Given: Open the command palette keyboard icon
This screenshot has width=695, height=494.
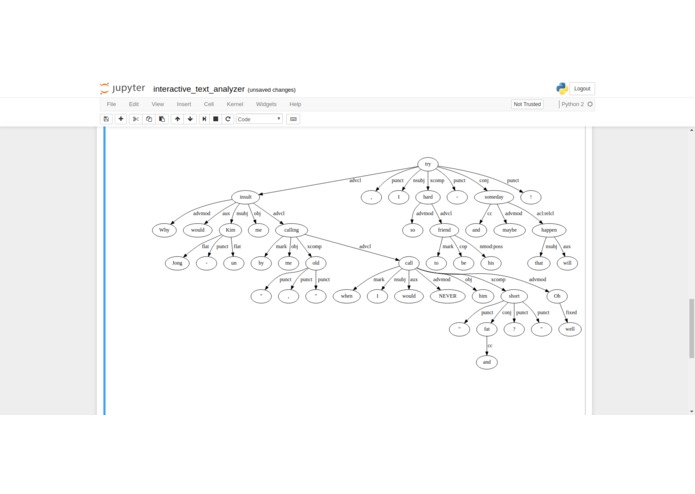Looking at the screenshot, I should click(293, 119).
